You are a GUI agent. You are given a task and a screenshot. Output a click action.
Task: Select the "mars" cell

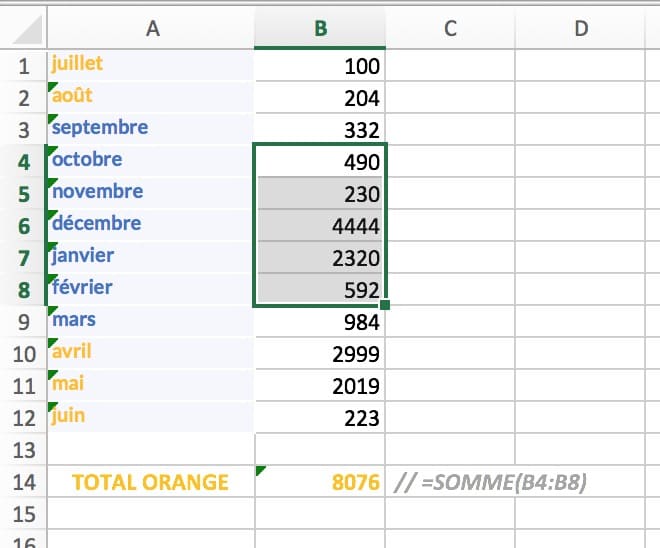pyautogui.click(x=150, y=321)
